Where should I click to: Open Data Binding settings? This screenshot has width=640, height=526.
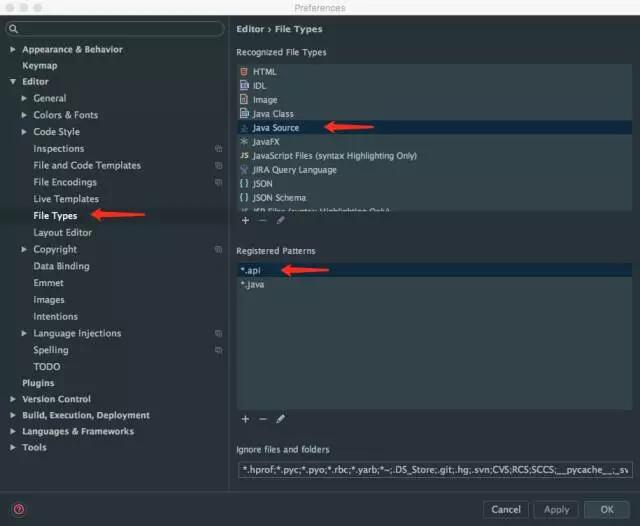point(61,266)
